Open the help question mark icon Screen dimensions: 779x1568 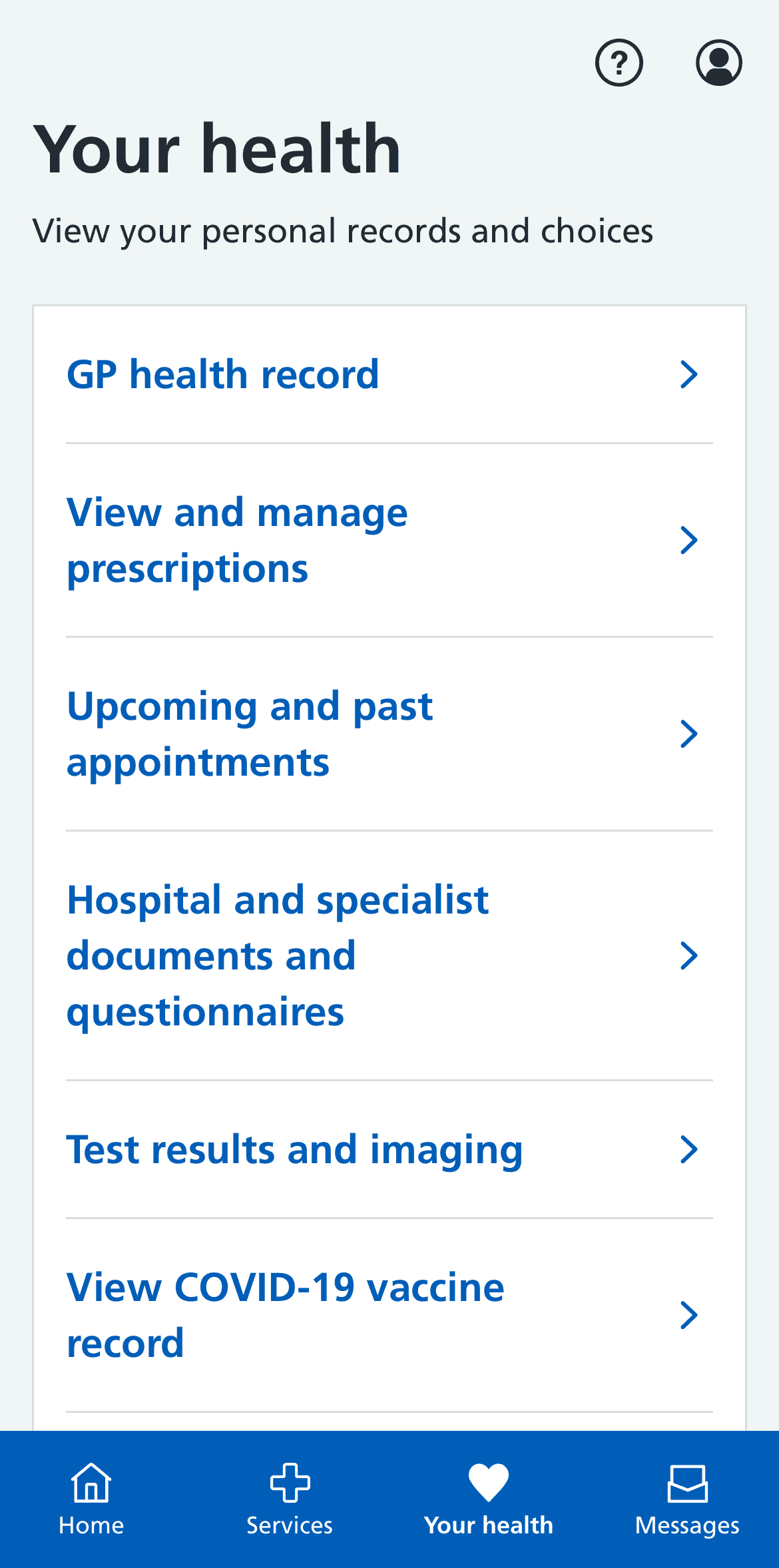(x=619, y=63)
